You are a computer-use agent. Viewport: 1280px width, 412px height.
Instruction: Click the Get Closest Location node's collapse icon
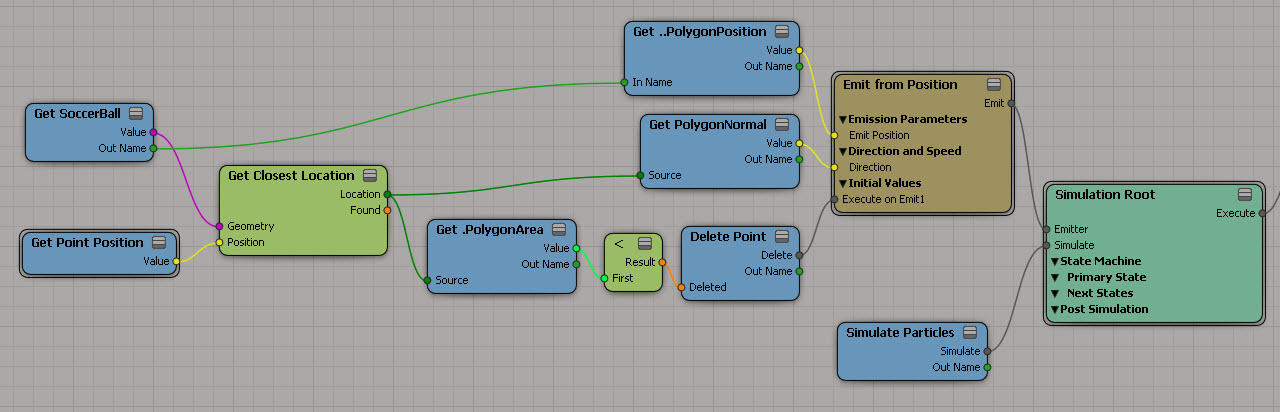(370, 175)
